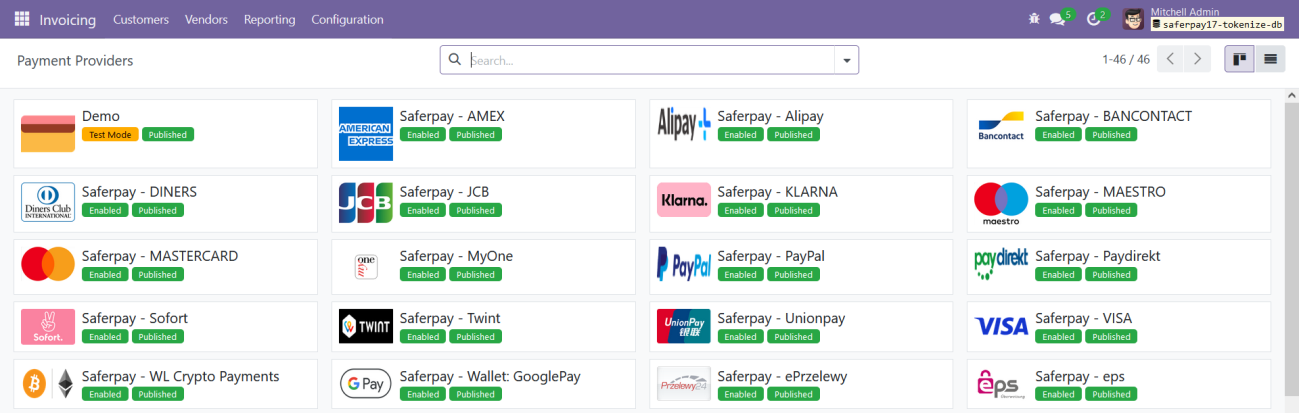Click the PayPal provider logo
The height and width of the screenshot is (413, 1299).
point(684,264)
